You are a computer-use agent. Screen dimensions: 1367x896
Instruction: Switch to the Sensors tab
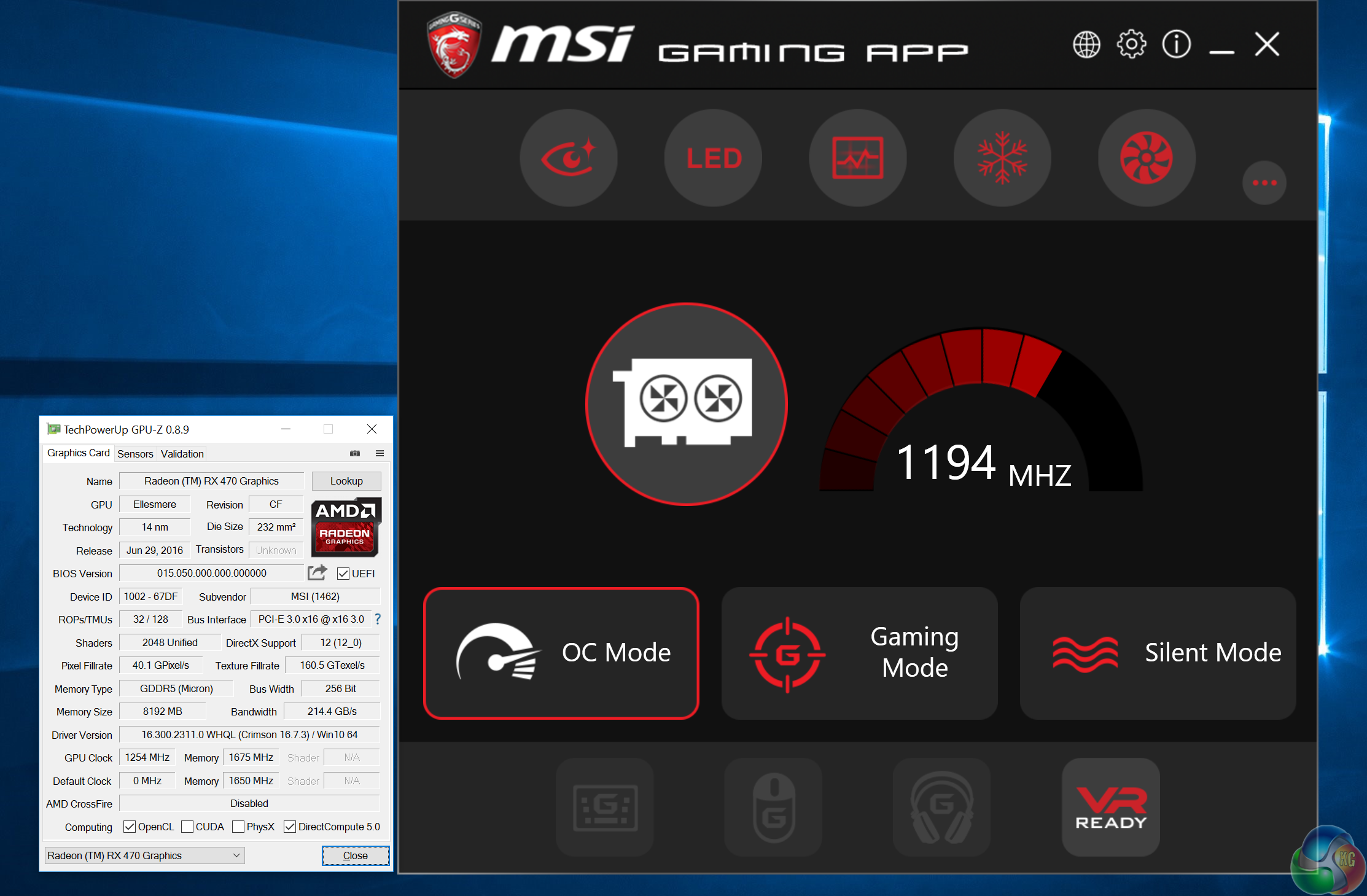[x=135, y=454]
